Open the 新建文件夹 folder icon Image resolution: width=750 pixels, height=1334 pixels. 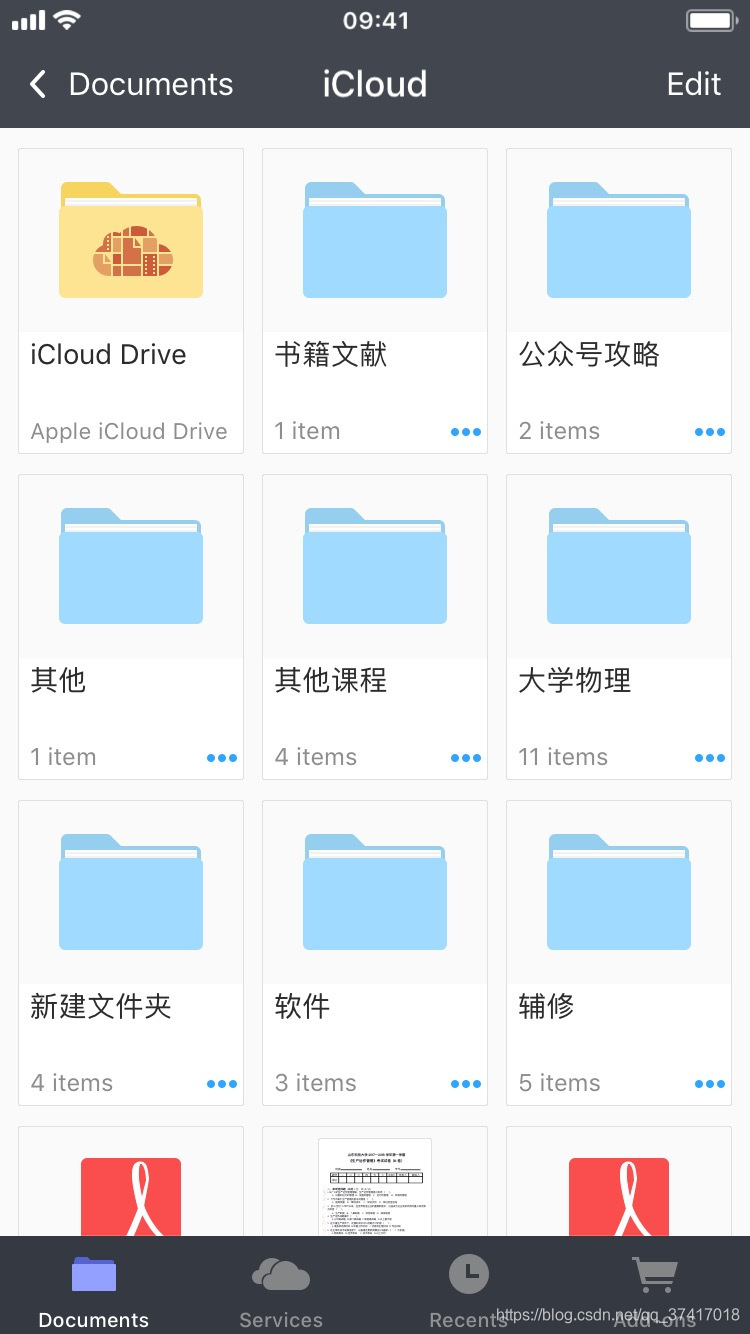131,892
